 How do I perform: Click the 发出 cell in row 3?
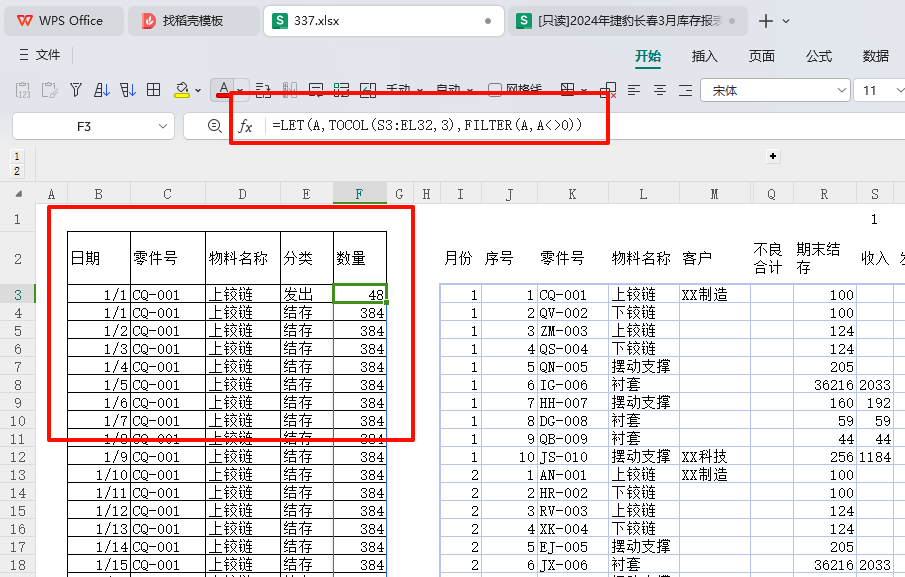[307, 294]
